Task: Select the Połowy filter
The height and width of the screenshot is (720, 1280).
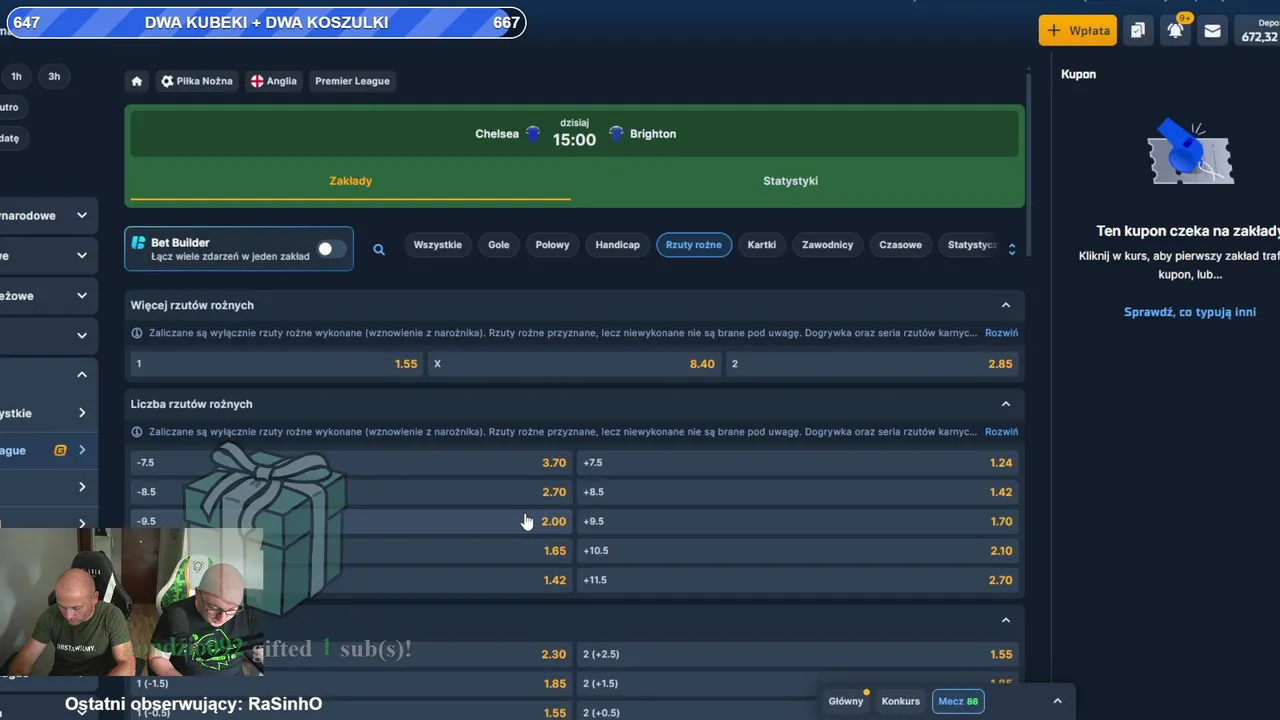Action: pos(553,245)
